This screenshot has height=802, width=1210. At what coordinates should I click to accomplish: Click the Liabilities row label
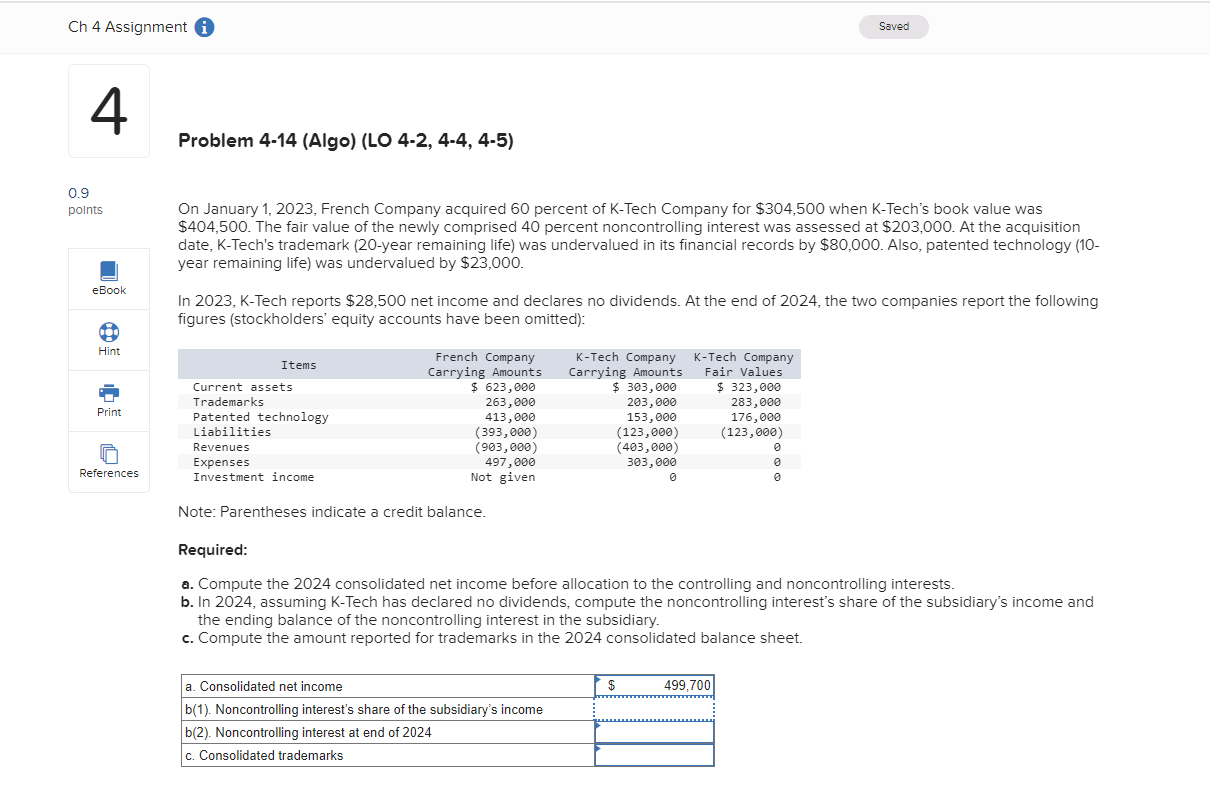232,432
